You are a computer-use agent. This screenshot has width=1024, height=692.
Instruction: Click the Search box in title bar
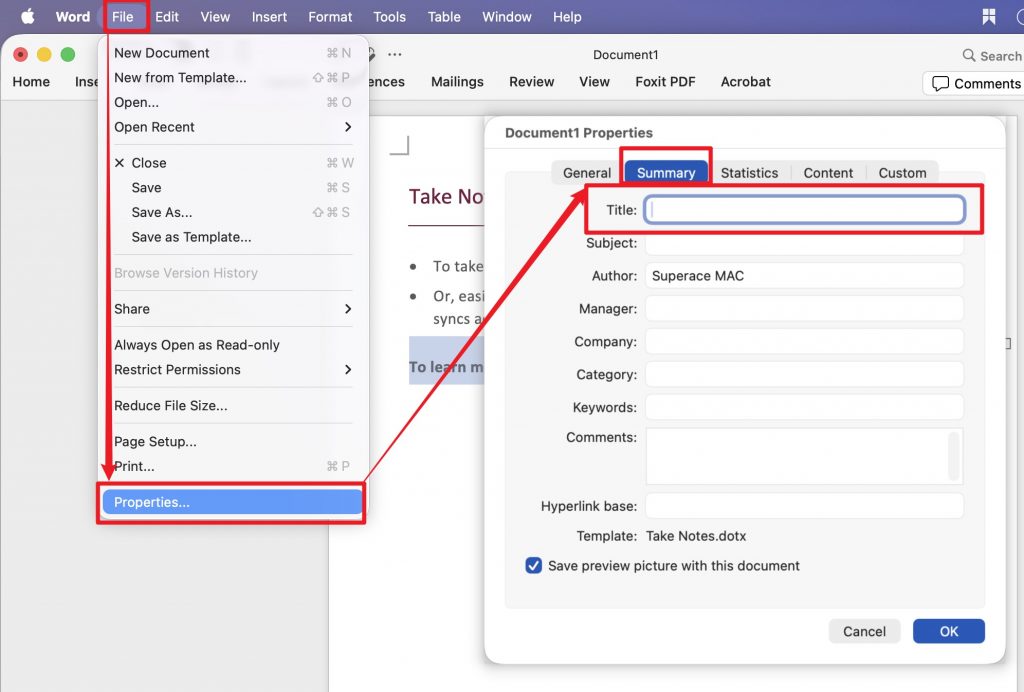[x=992, y=56]
